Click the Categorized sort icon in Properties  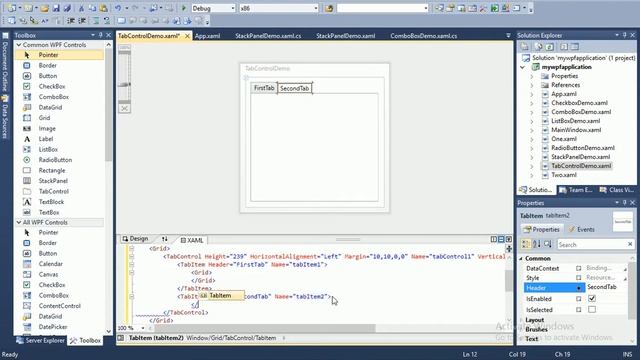pyautogui.click(x=526, y=244)
